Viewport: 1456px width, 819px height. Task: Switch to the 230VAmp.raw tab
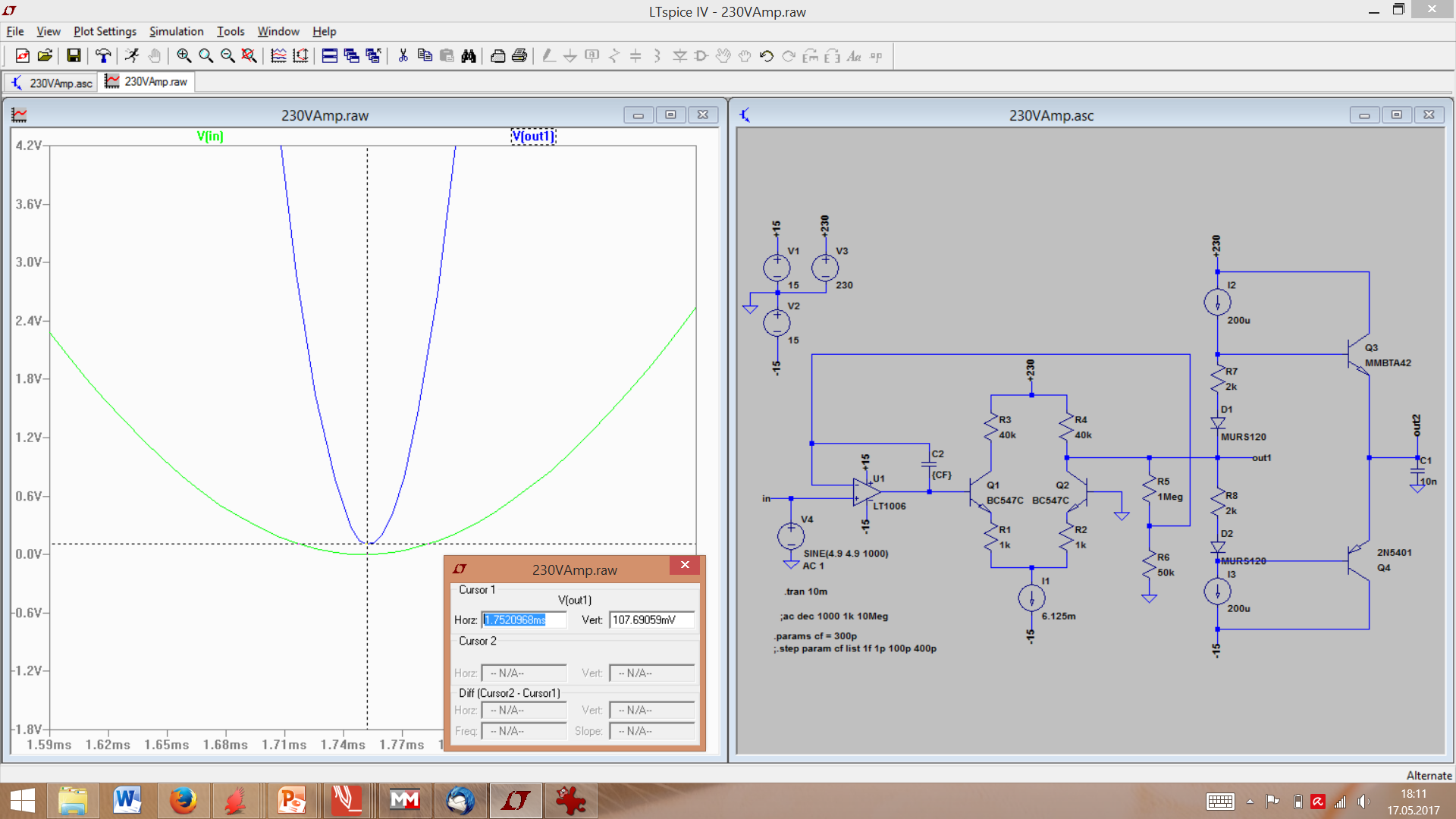147,81
